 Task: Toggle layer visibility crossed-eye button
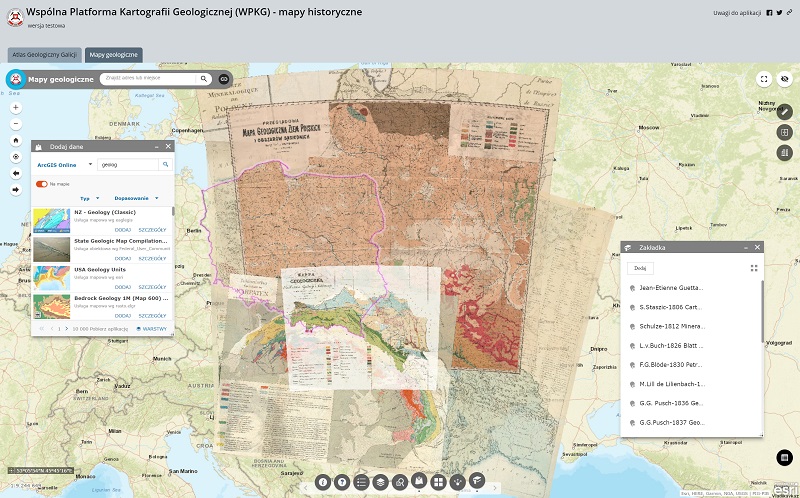pyautogui.click(x=785, y=79)
